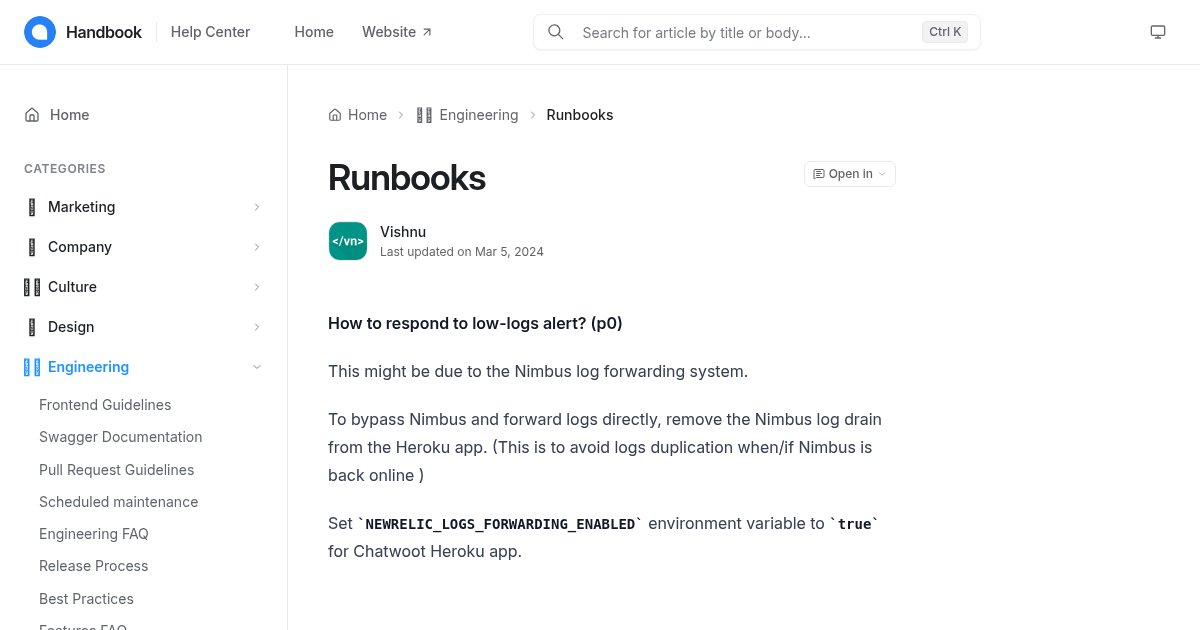Click the `true` code text

854,524
